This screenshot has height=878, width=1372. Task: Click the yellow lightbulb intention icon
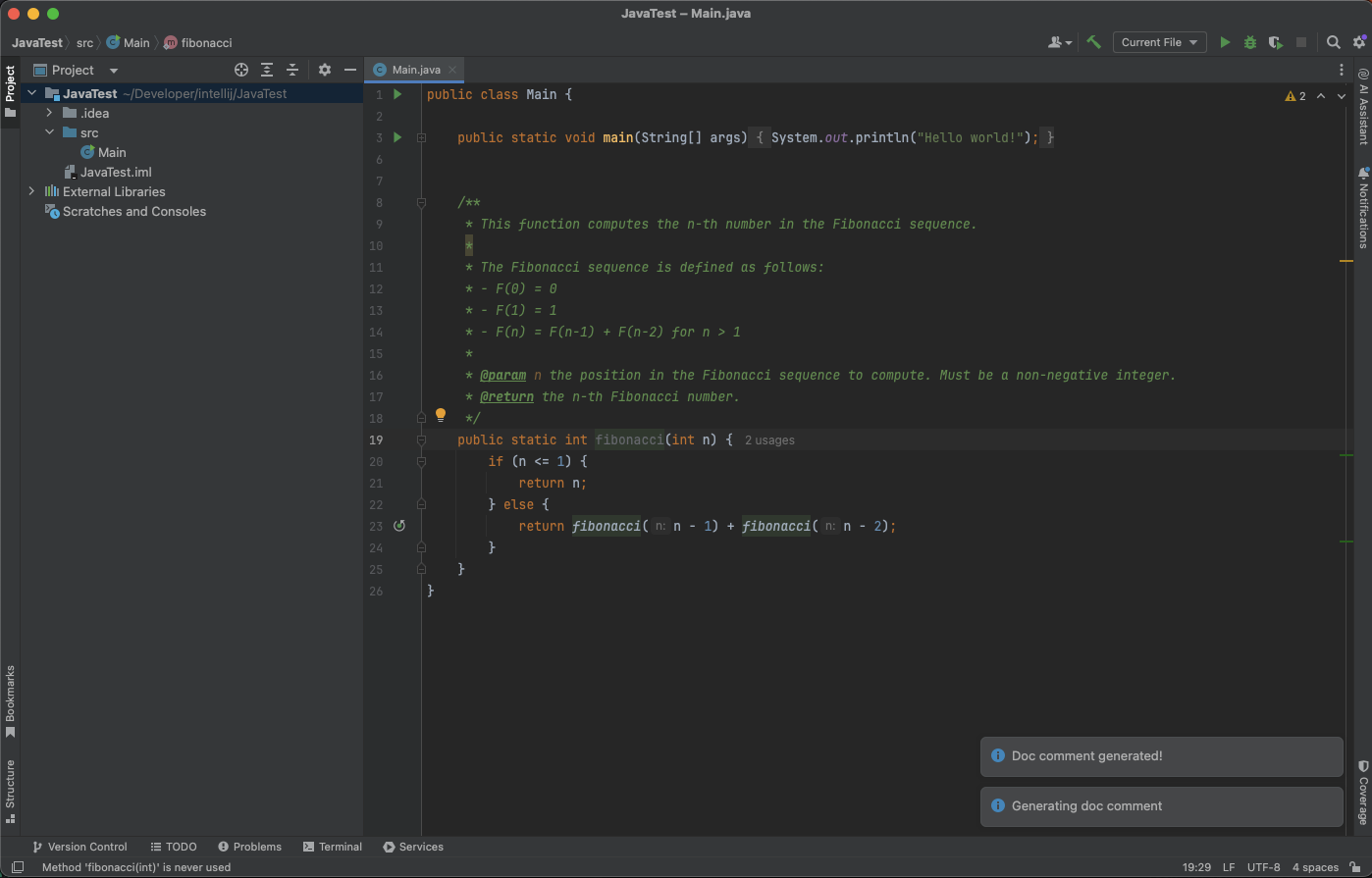pos(441,415)
